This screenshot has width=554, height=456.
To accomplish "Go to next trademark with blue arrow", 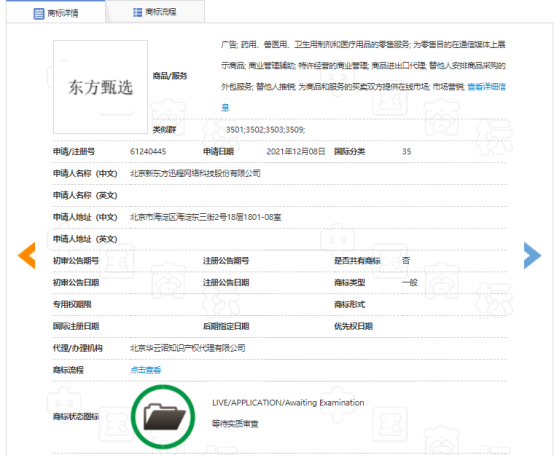I will [x=532, y=255].
